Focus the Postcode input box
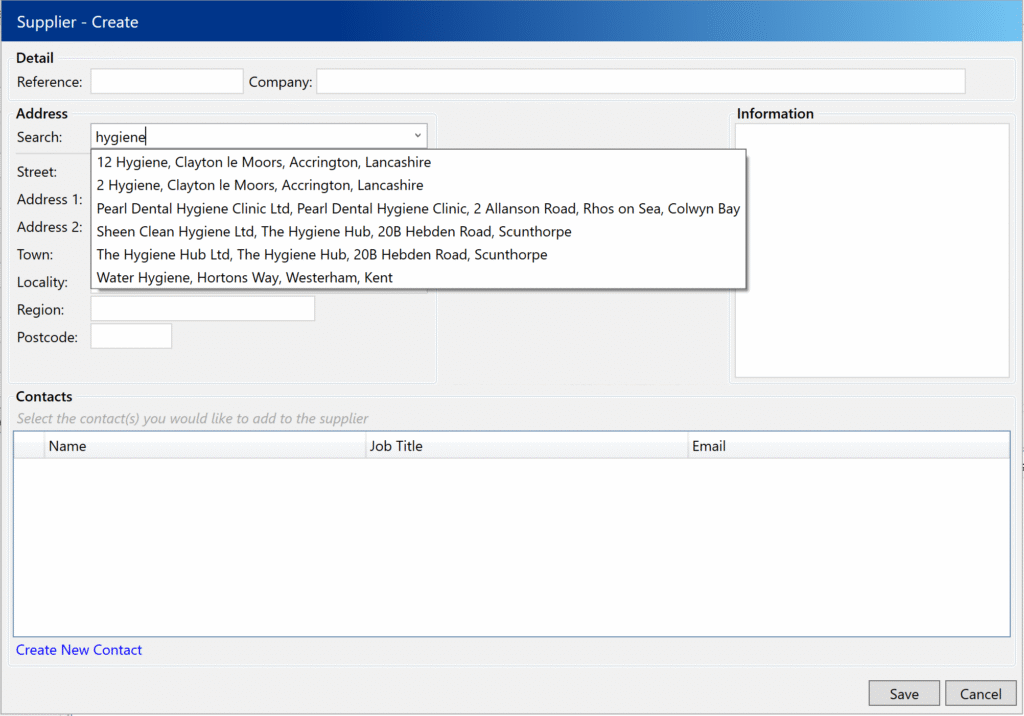 click(x=131, y=337)
